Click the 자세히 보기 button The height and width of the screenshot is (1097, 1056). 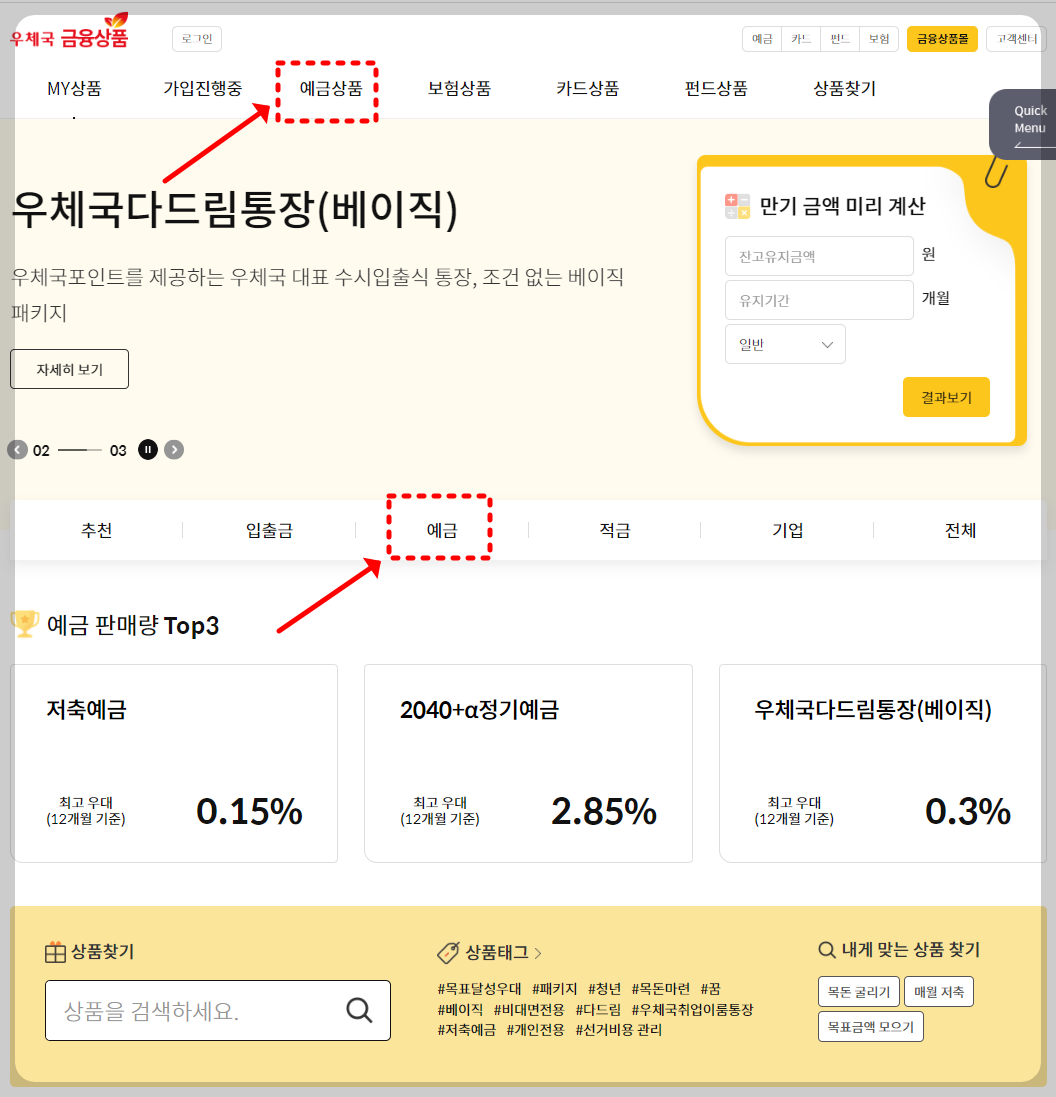69,369
